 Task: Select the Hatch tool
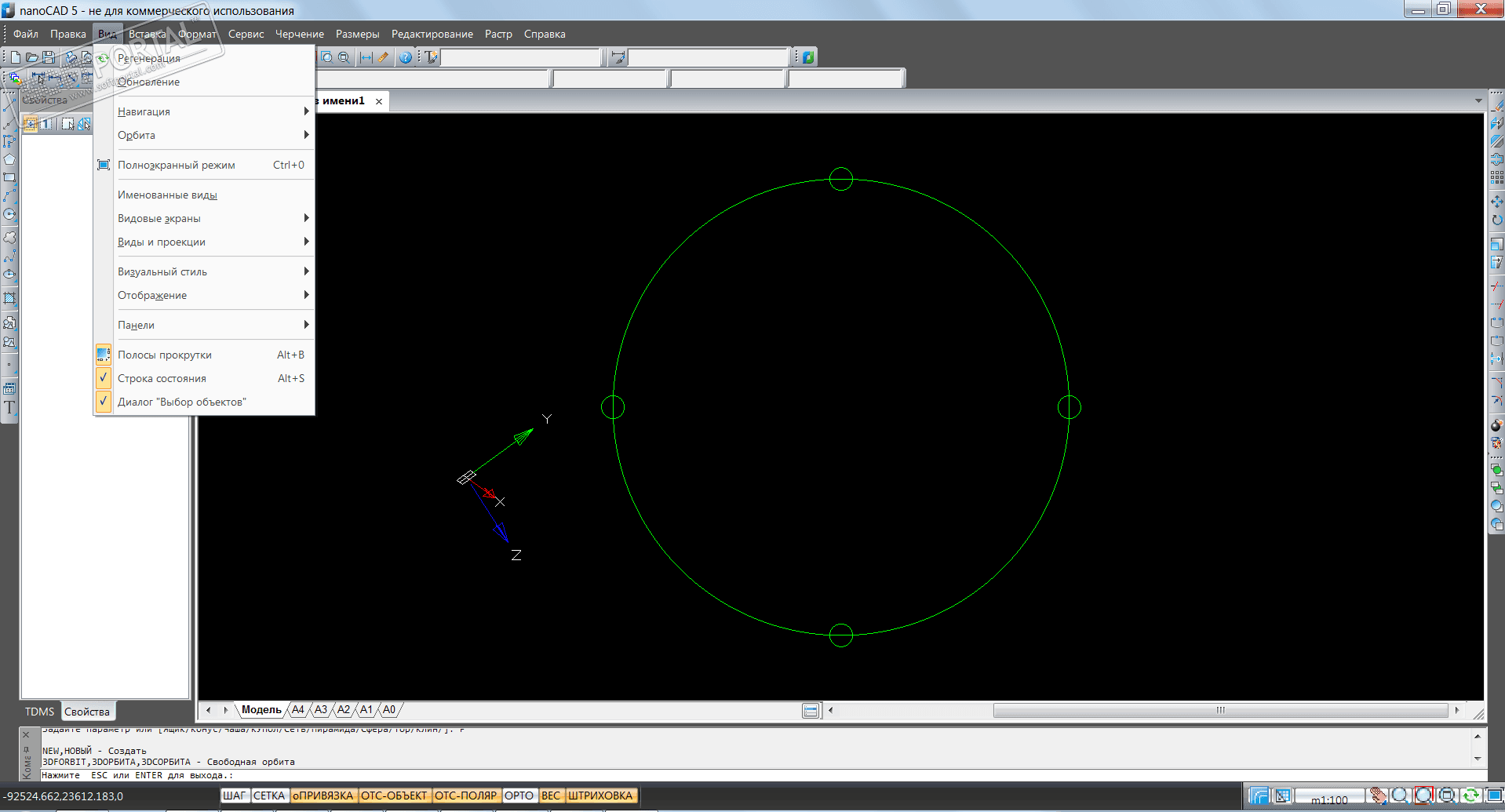pyautogui.click(x=9, y=298)
